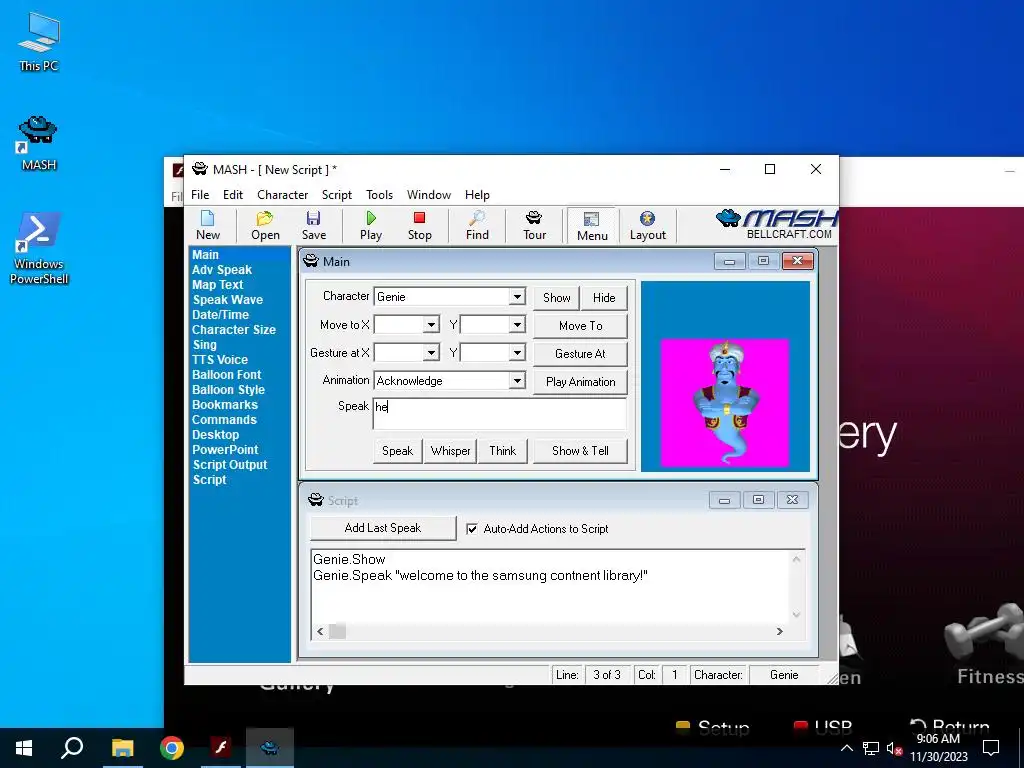Open the Gesture at X dropdown
The width and height of the screenshot is (1024, 768).
tap(431, 353)
